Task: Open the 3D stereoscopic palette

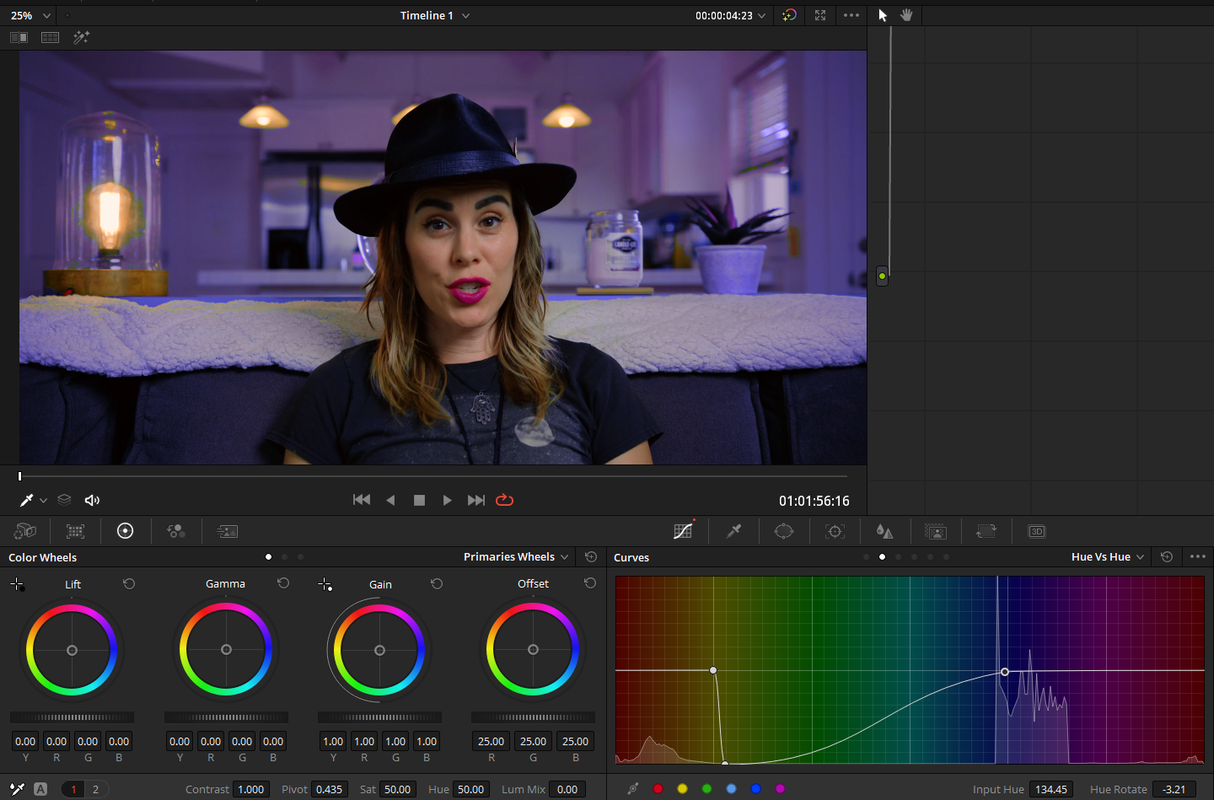Action: tap(1037, 531)
